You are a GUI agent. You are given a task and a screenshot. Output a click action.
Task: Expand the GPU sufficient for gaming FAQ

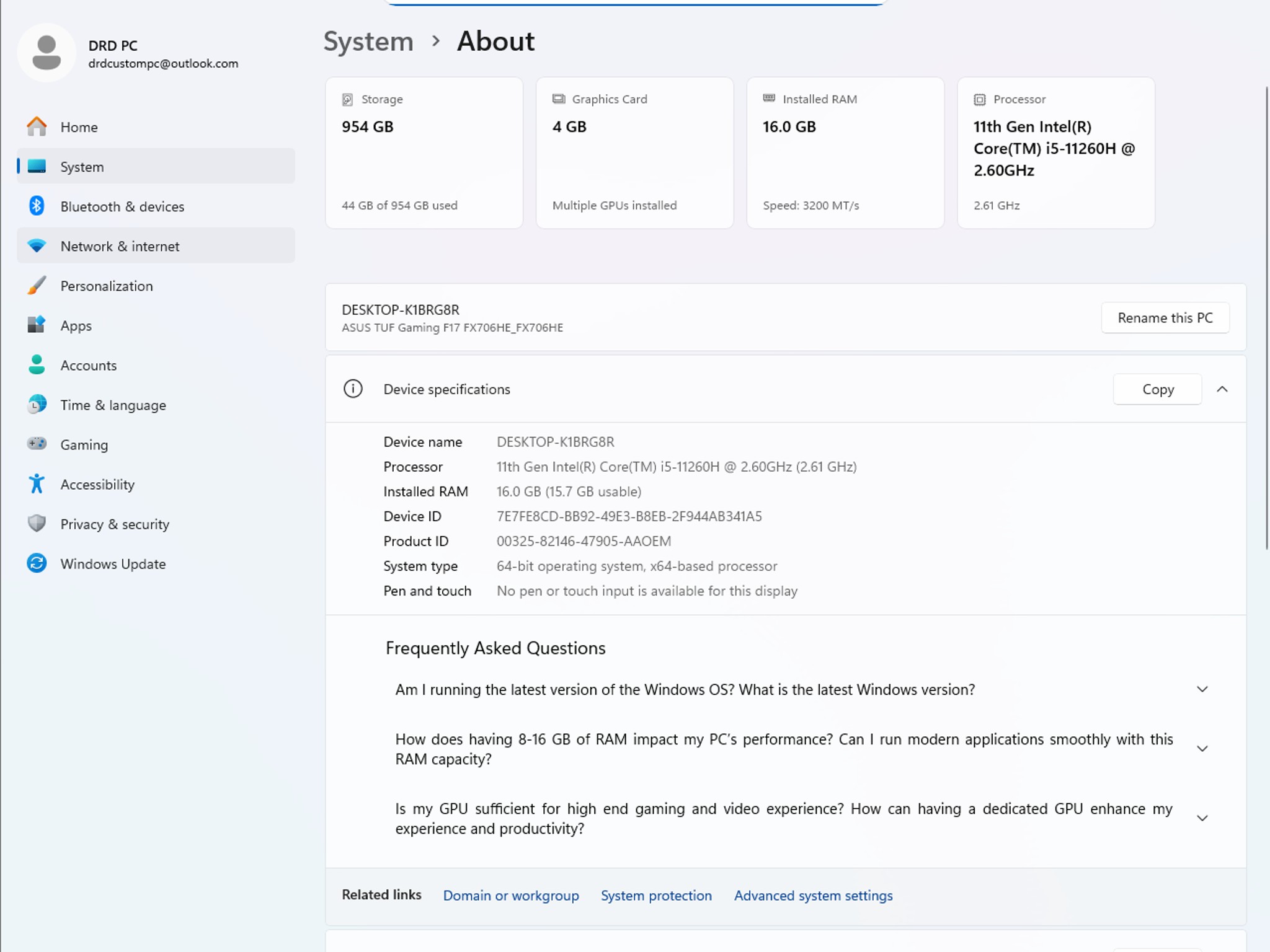[1202, 818]
